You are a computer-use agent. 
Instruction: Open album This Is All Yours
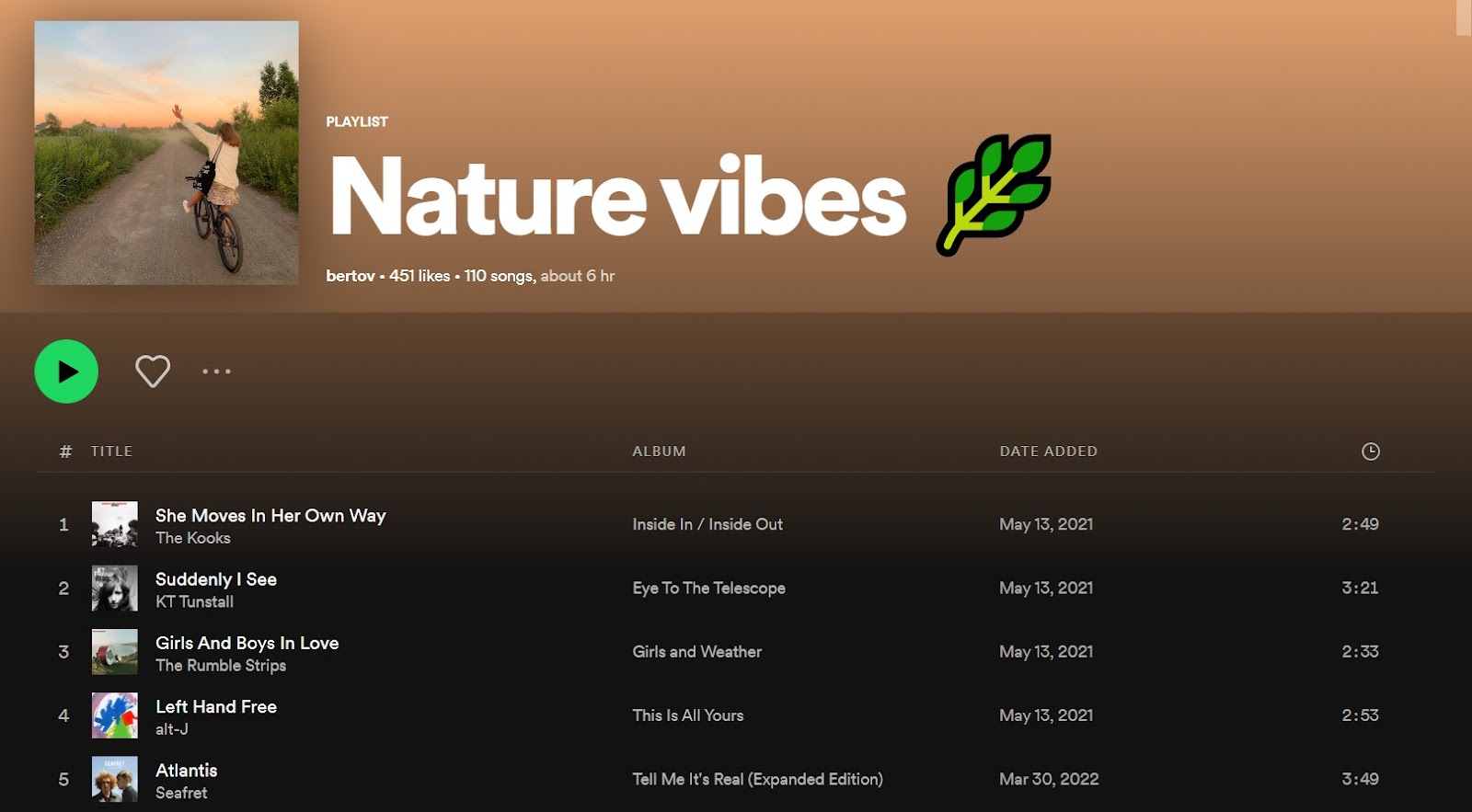coord(688,715)
